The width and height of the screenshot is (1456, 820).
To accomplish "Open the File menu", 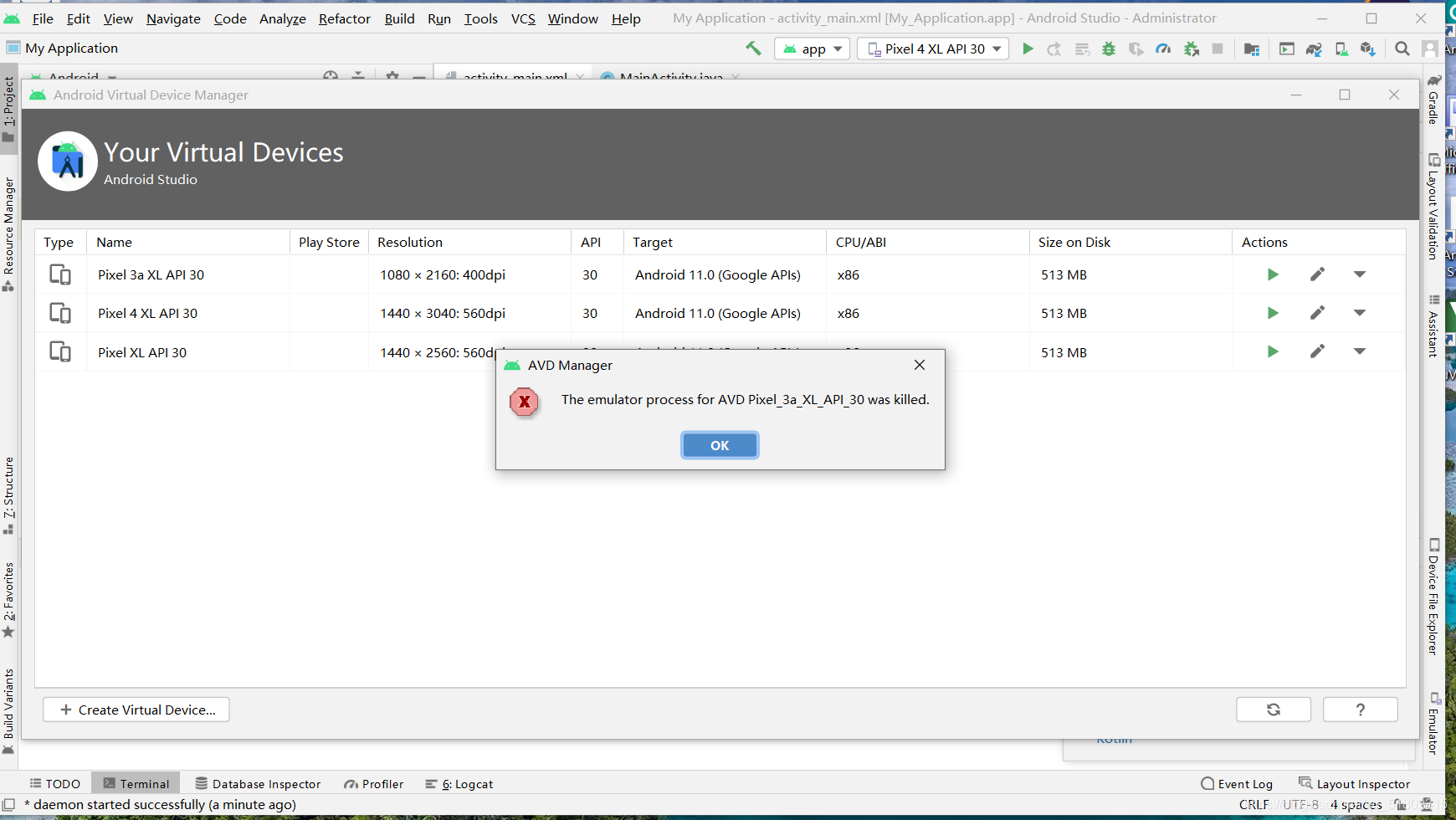I will [x=43, y=18].
